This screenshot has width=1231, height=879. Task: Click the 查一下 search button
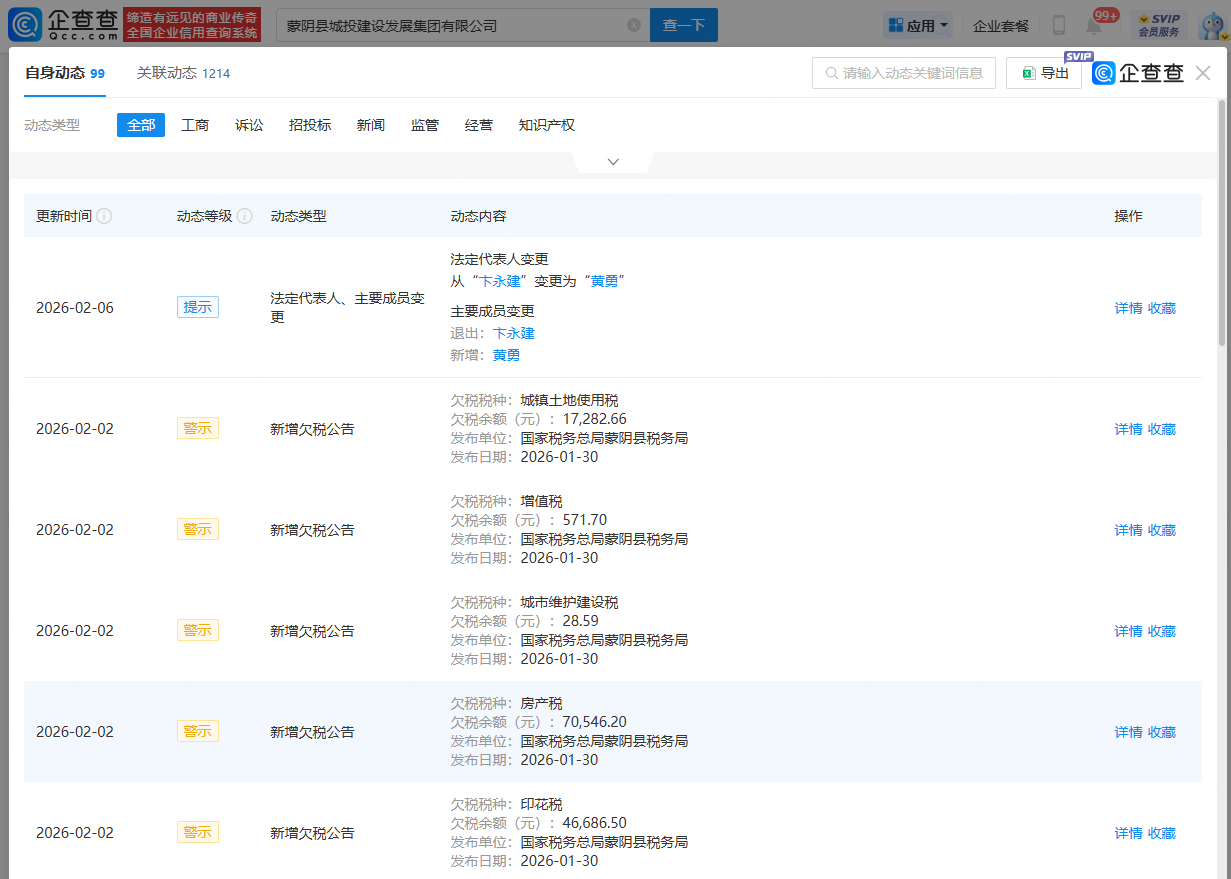coord(684,25)
